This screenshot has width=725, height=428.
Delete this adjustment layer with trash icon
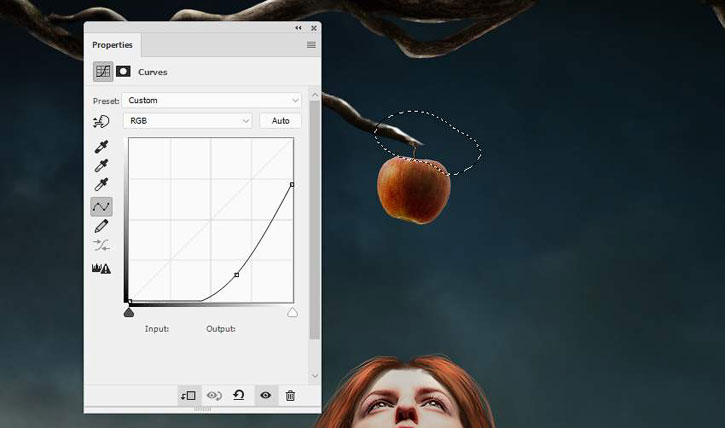pos(290,396)
